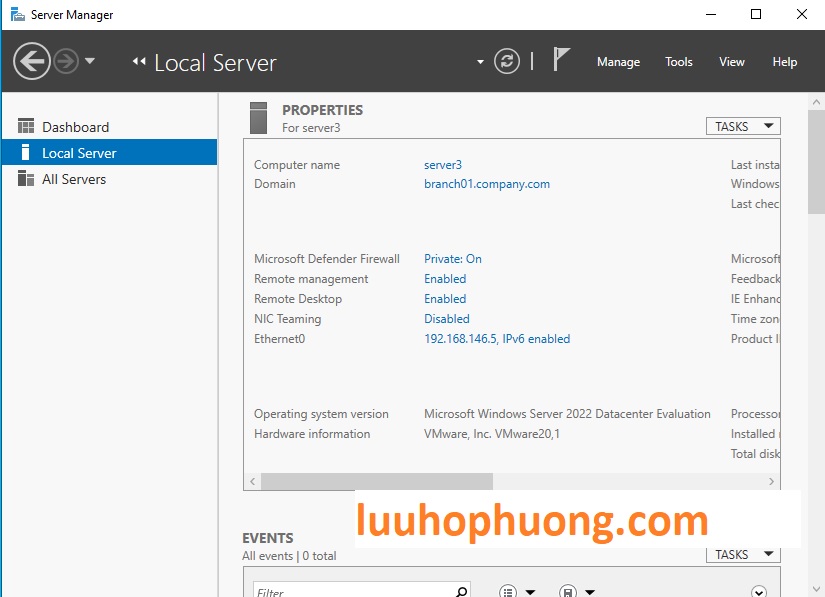Image resolution: width=825 pixels, height=597 pixels.
Task: Click the refresh icon in the toolbar
Action: (x=507, y=61)
